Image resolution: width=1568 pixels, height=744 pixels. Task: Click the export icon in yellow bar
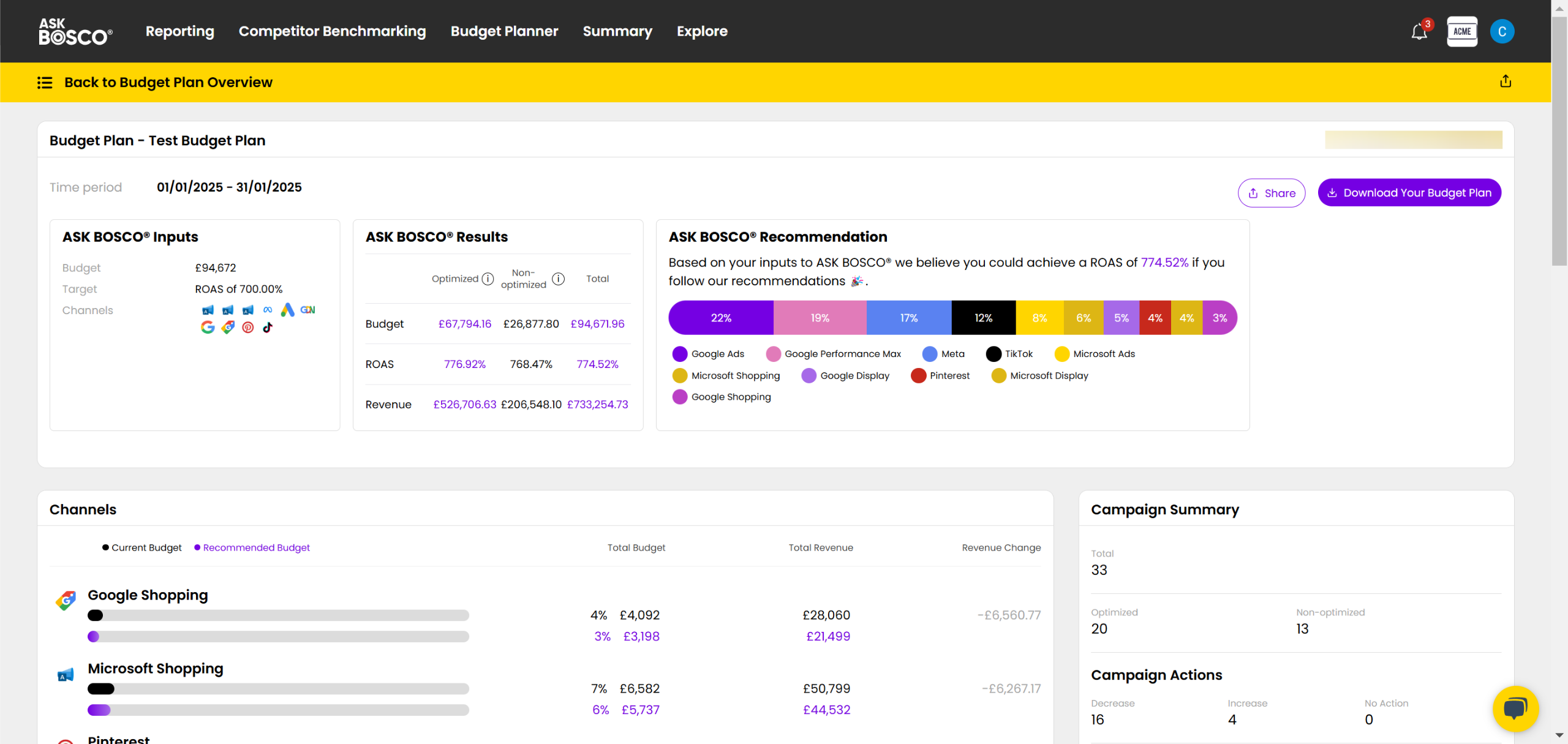point(1506,81)
